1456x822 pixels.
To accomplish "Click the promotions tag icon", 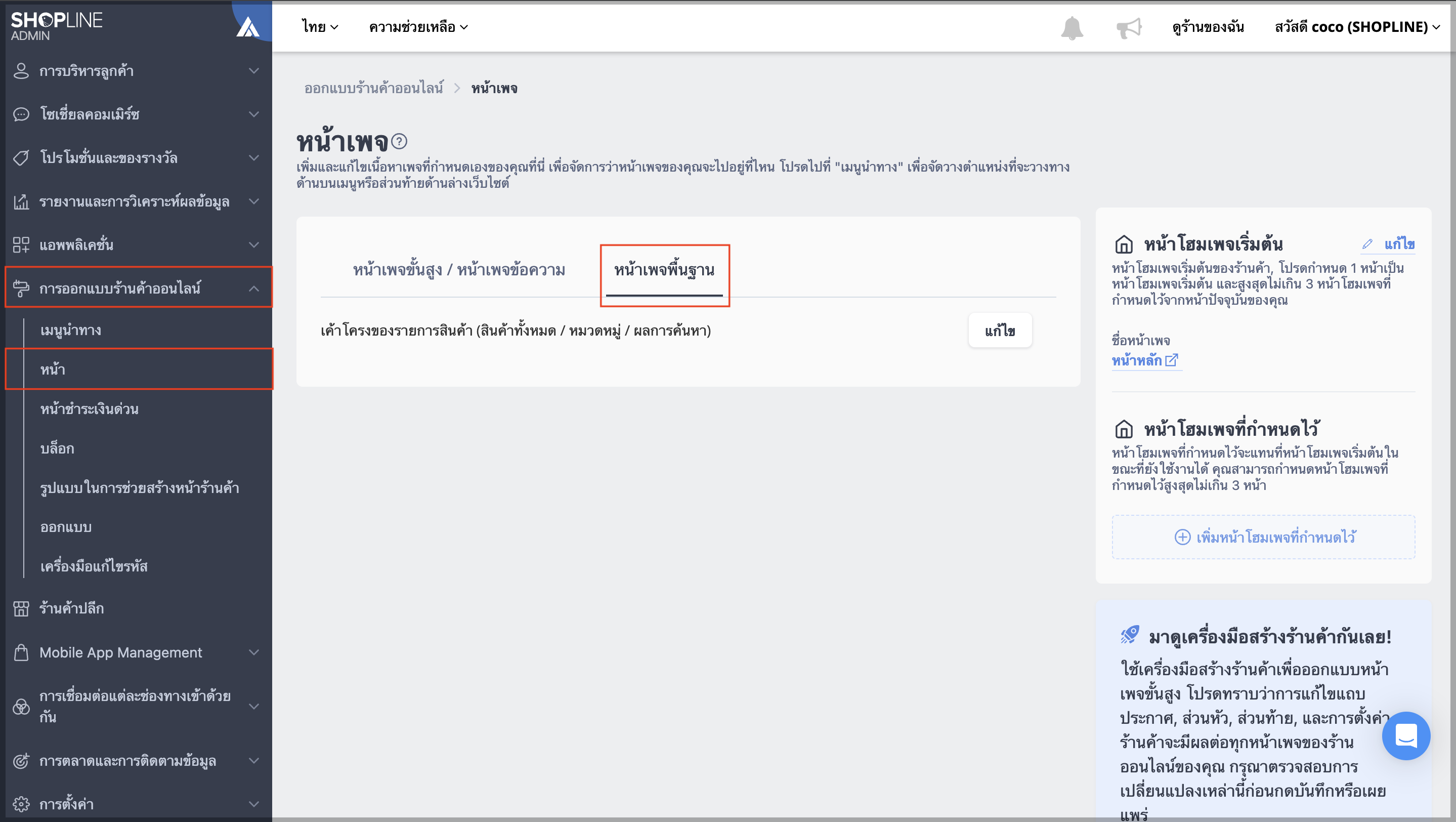I will (x=21, y=158).
